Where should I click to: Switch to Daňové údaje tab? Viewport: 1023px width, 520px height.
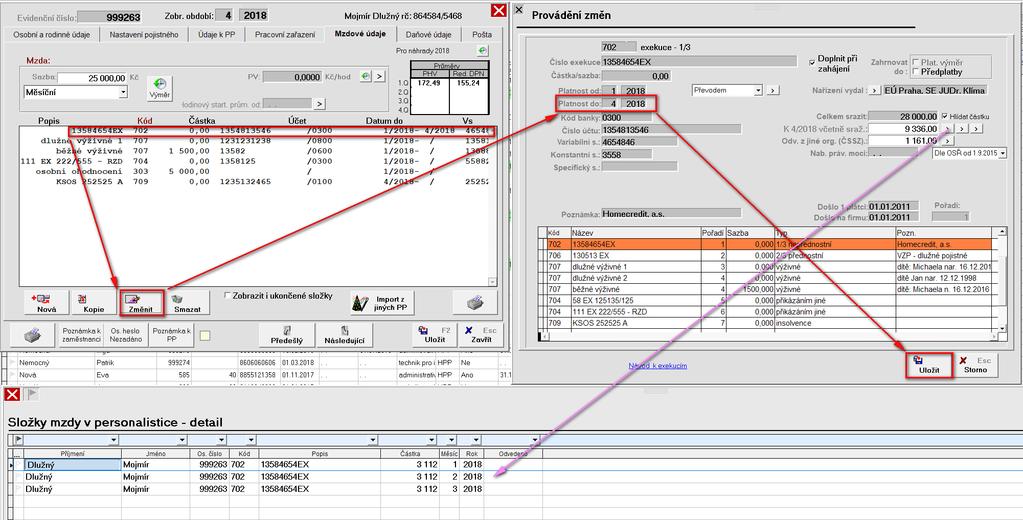pyautogui.click(x=428, y=34)
